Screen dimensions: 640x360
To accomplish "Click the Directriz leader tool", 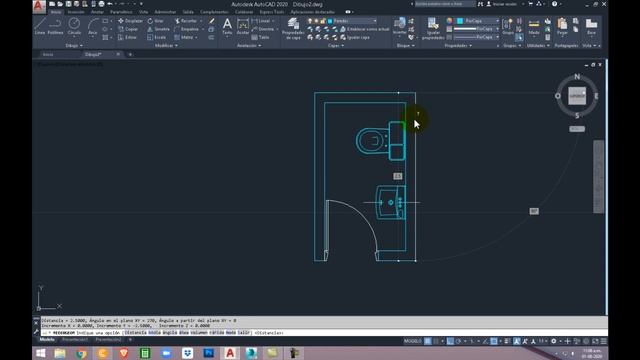I will click(x=263, y=29).
